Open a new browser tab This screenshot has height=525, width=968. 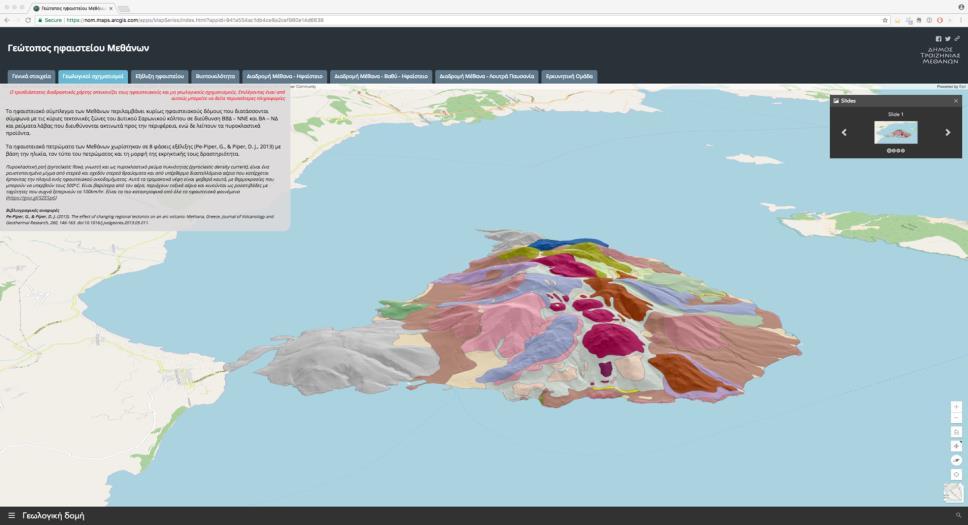124,9
